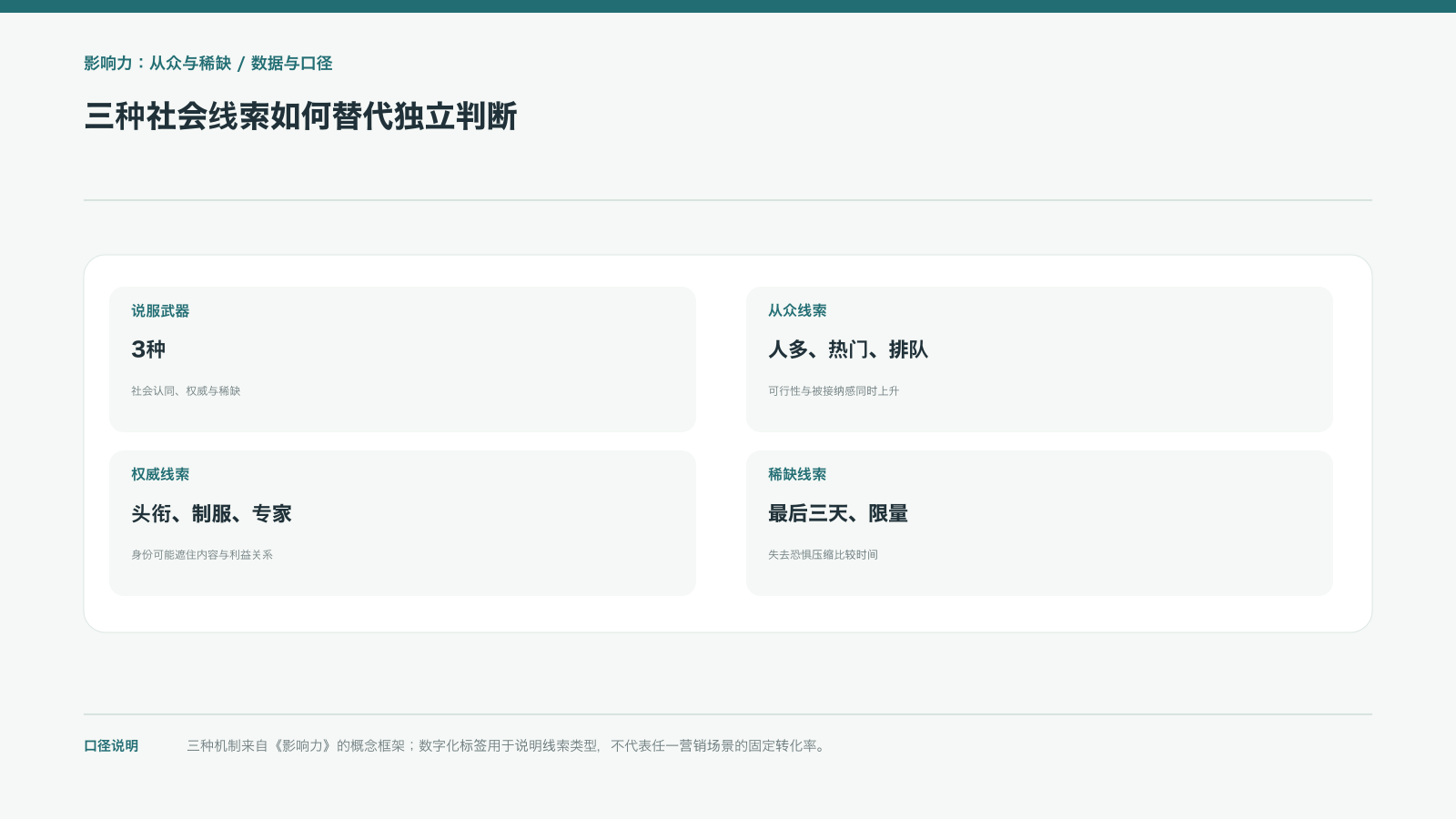The height and width of the screenshot is (819, 1456).
Task: Select the text 头衔、制服、专家
Action: click(211, 513)
